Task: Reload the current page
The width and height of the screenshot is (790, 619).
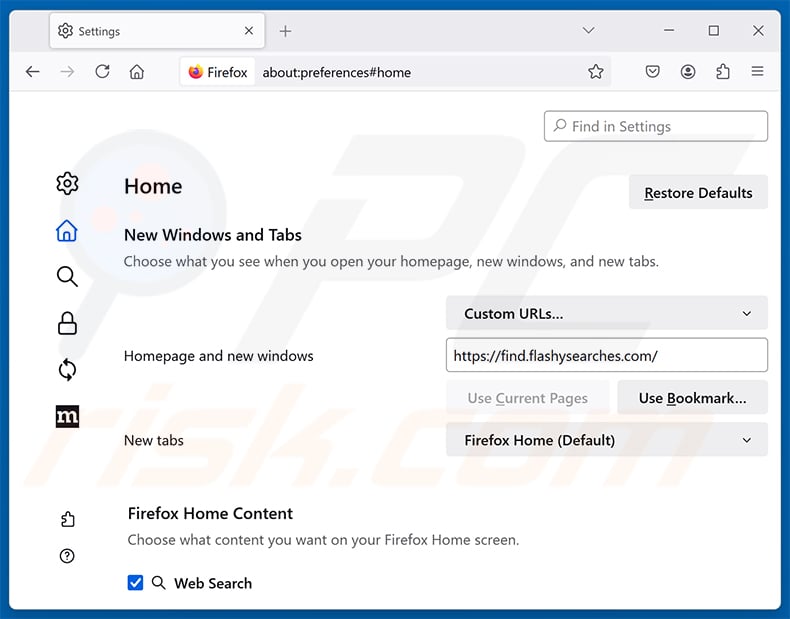Action: [102, 72]
